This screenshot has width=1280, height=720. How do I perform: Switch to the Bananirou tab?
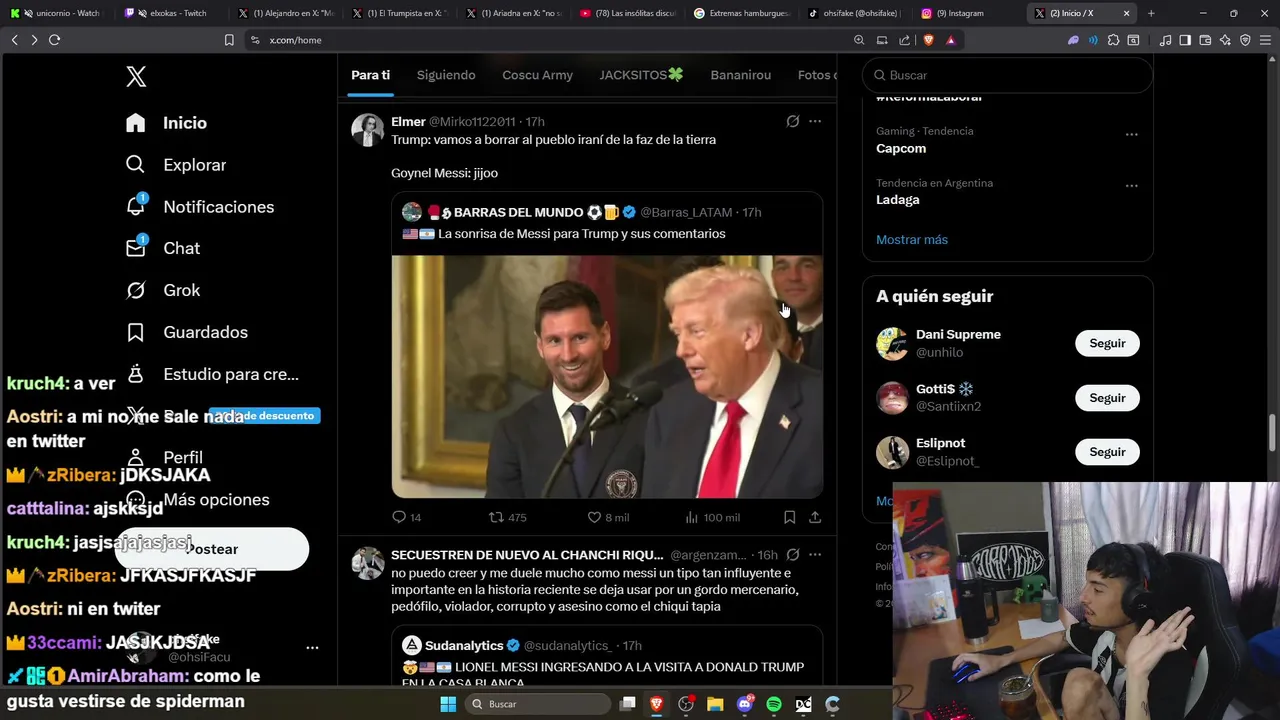point(741,75)
